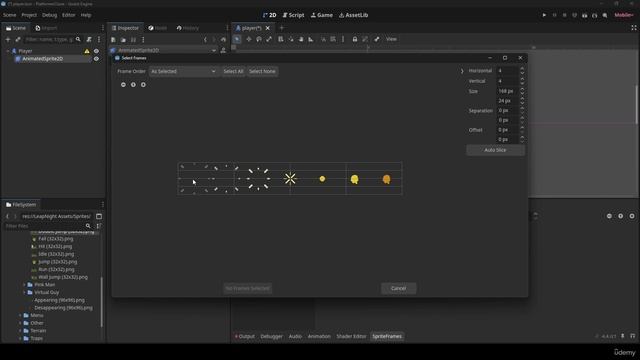
Task: Expand the Virtual Guy folder
Action: 24,293
